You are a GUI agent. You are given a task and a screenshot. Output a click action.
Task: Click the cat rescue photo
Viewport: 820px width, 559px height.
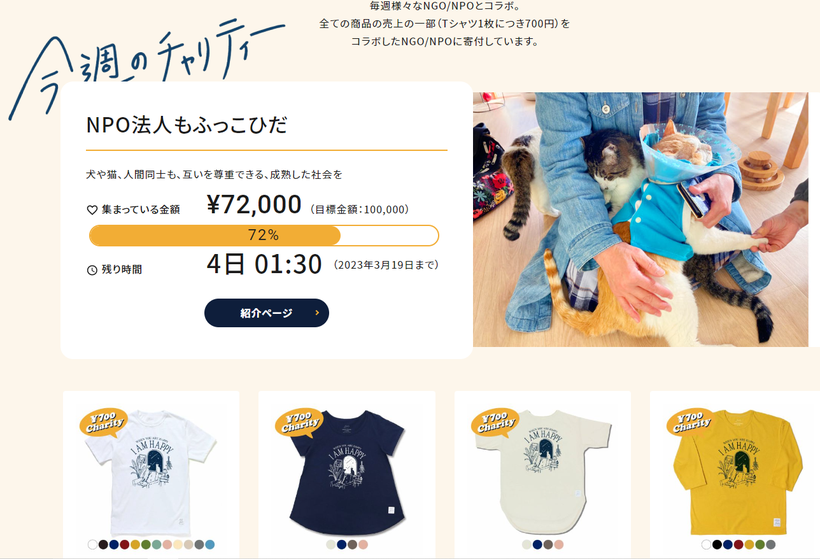641,220
